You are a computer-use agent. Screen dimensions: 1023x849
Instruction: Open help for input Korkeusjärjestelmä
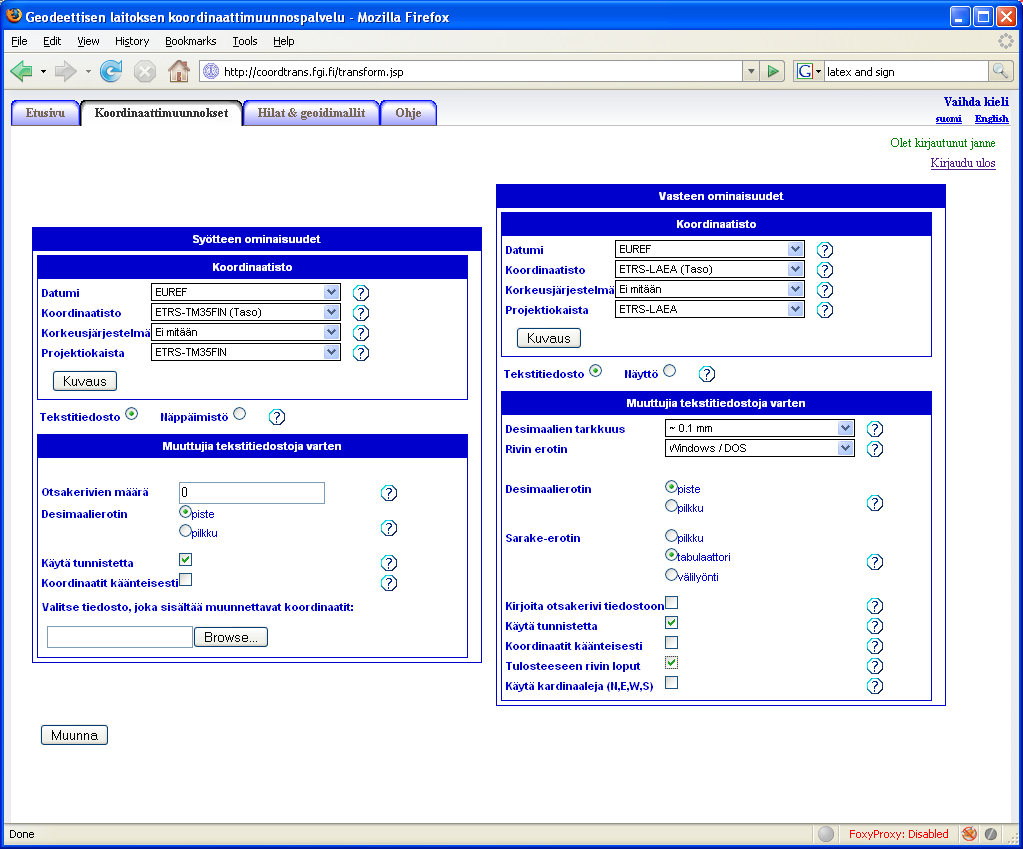[x=361, y=333]
